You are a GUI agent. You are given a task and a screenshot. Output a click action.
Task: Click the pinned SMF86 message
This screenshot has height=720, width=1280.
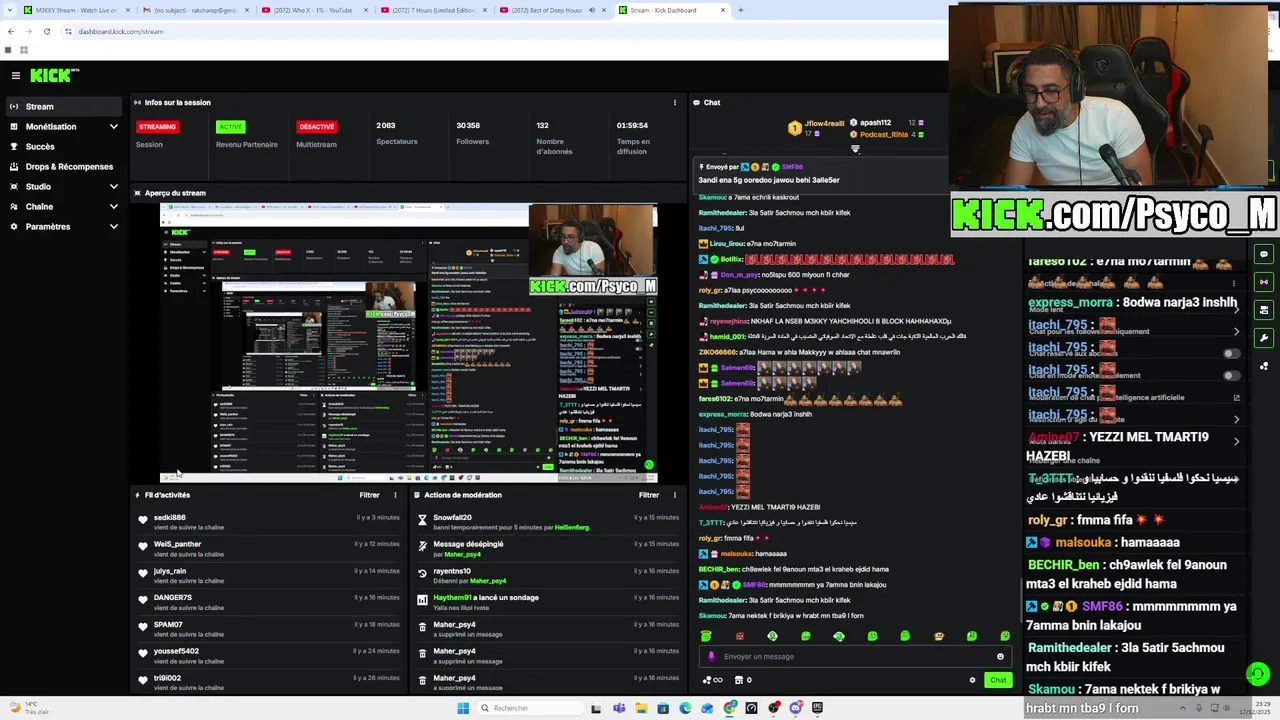(x=818, y=173)
